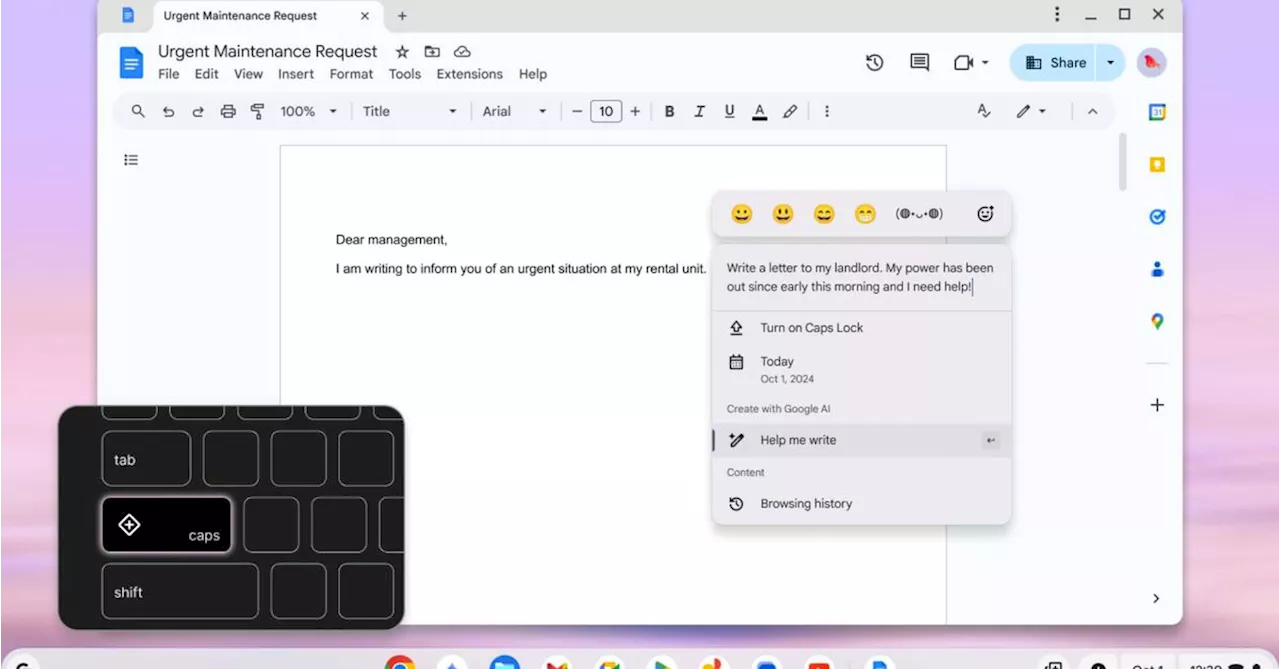The image size is (1280, 669).
Task: Open the Extensions menu
Action: pos(470,74)
